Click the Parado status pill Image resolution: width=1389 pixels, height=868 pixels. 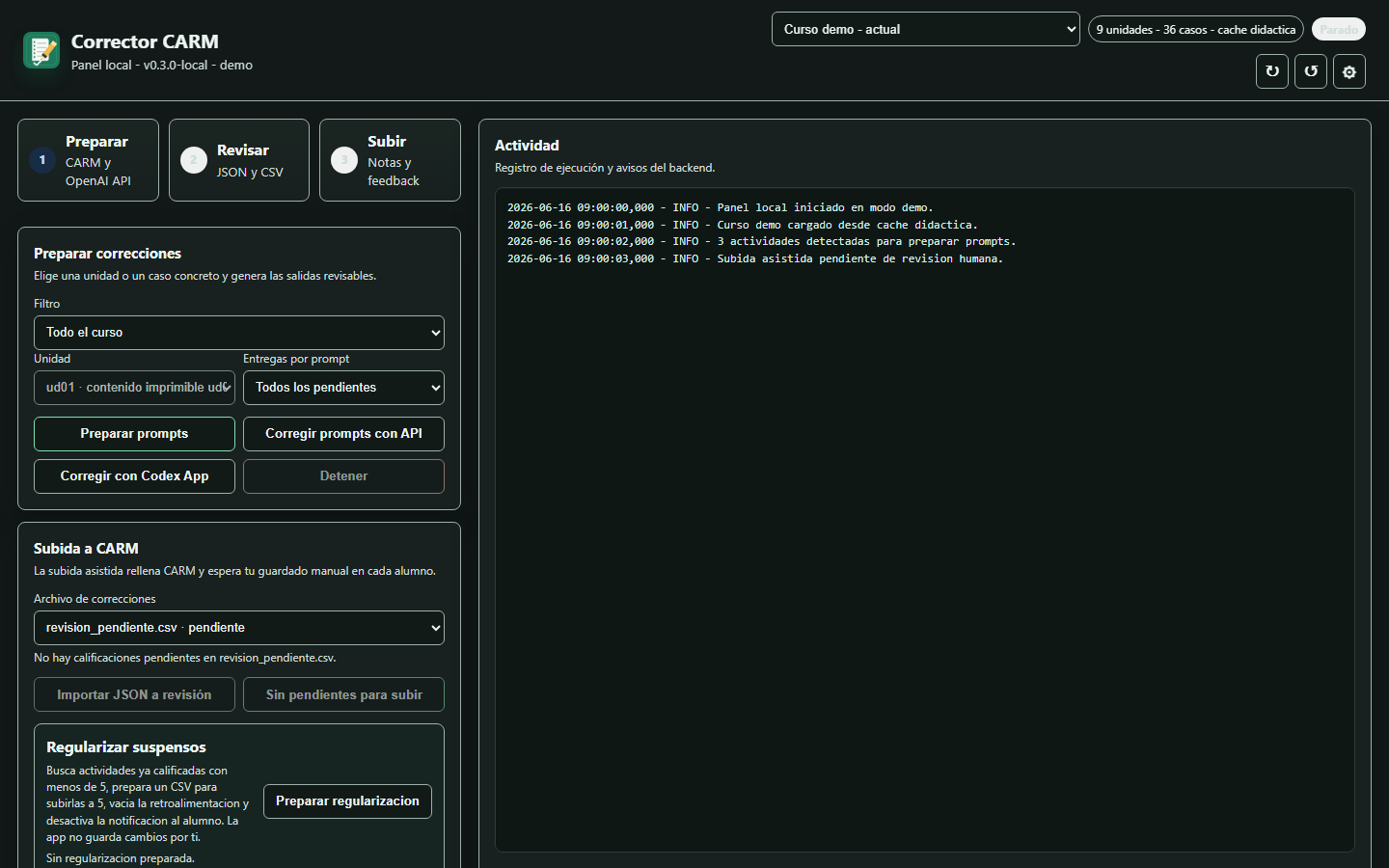[1339, 30]
